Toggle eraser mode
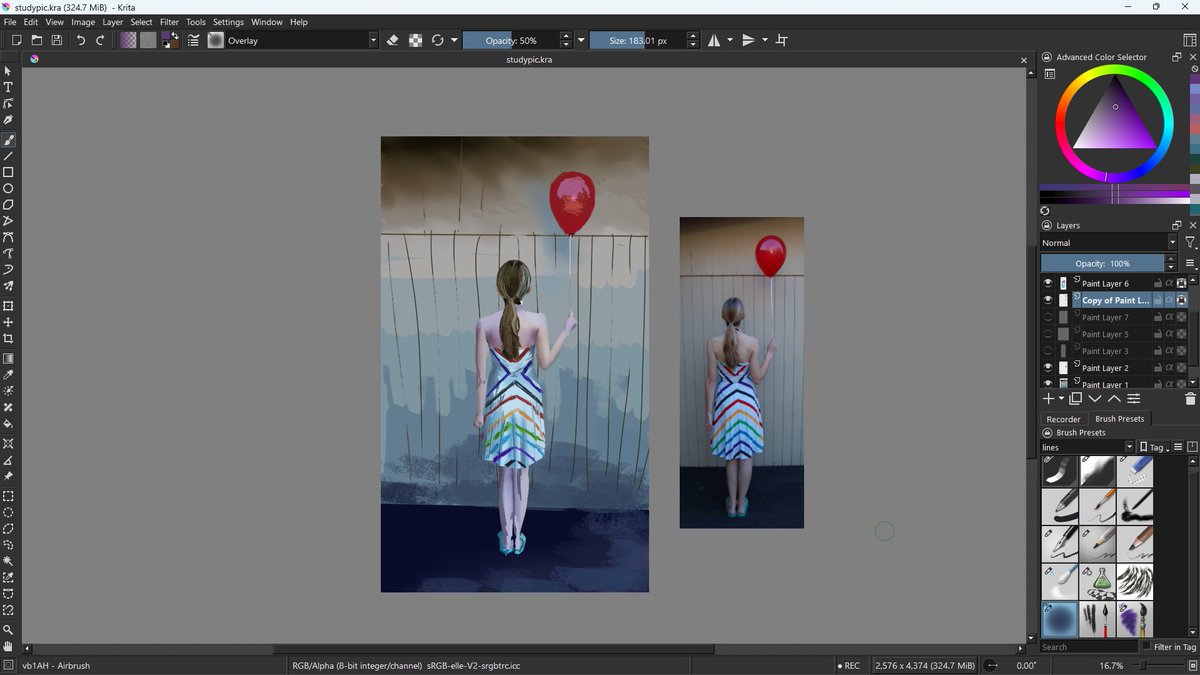Viewport: 1200px width, 675px height. 392,40
